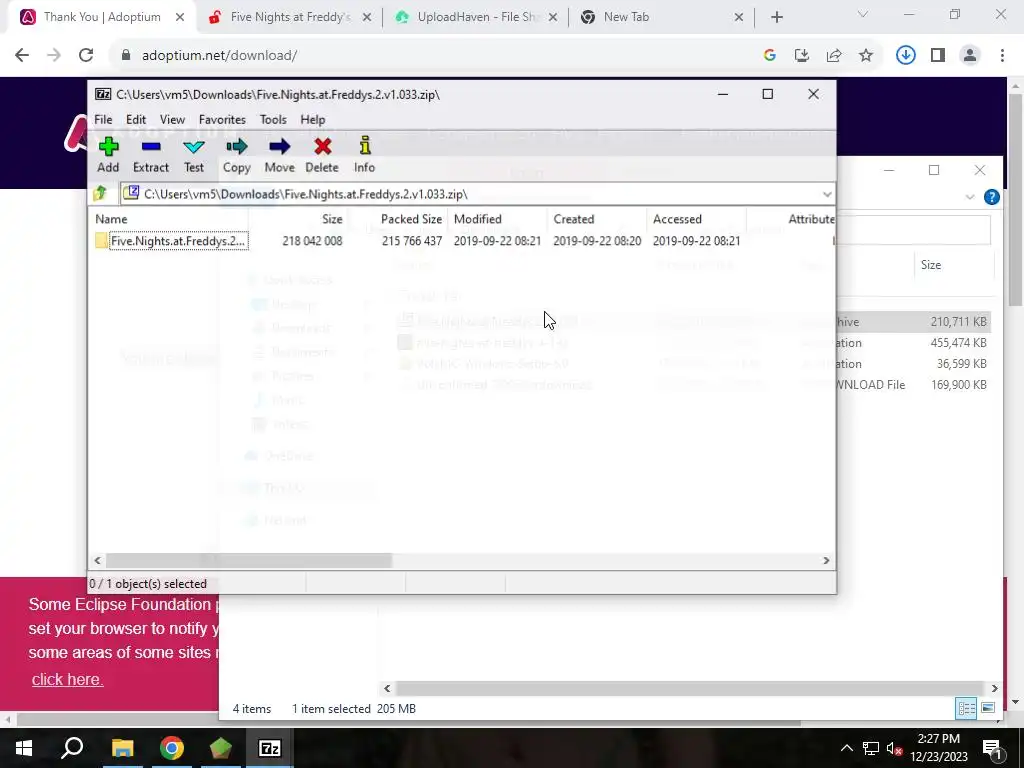Sort by the Name column header
1024x768 pixels.
[111, 219]
